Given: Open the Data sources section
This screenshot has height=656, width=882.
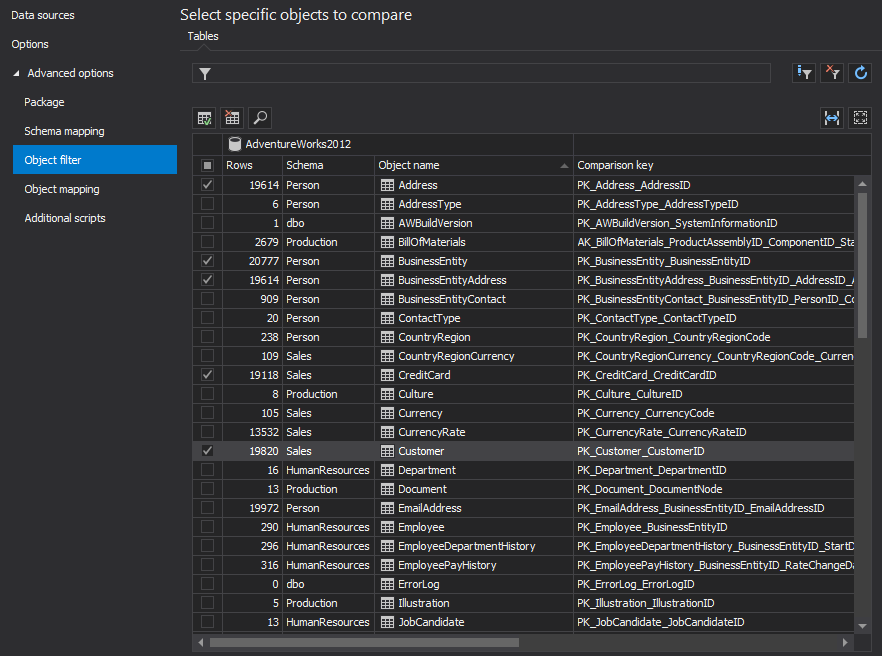Looking at the screenshot, I should click(x=43, y=15).
